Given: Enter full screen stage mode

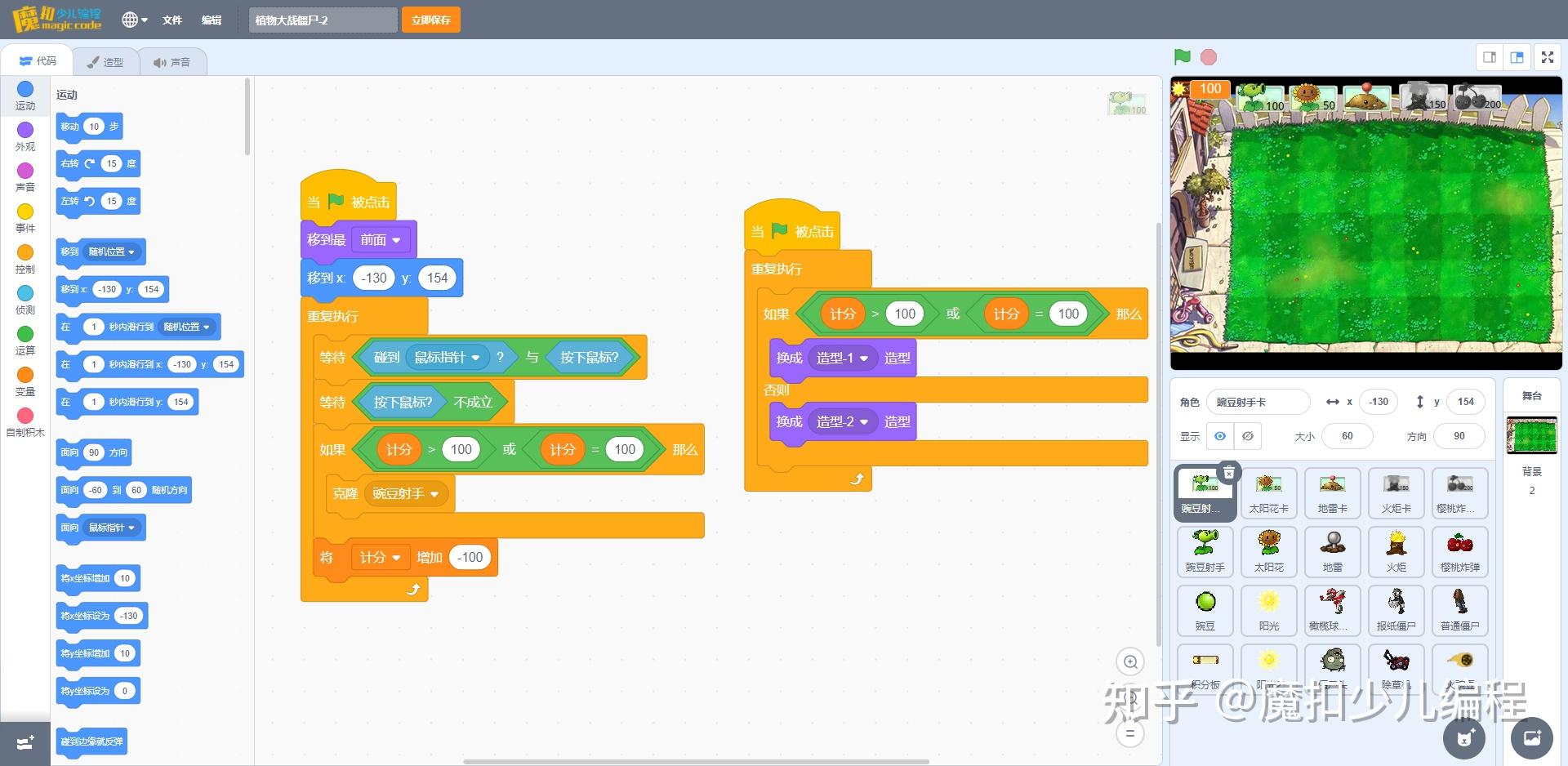Looking at the screenshot, I should 1547,57.
